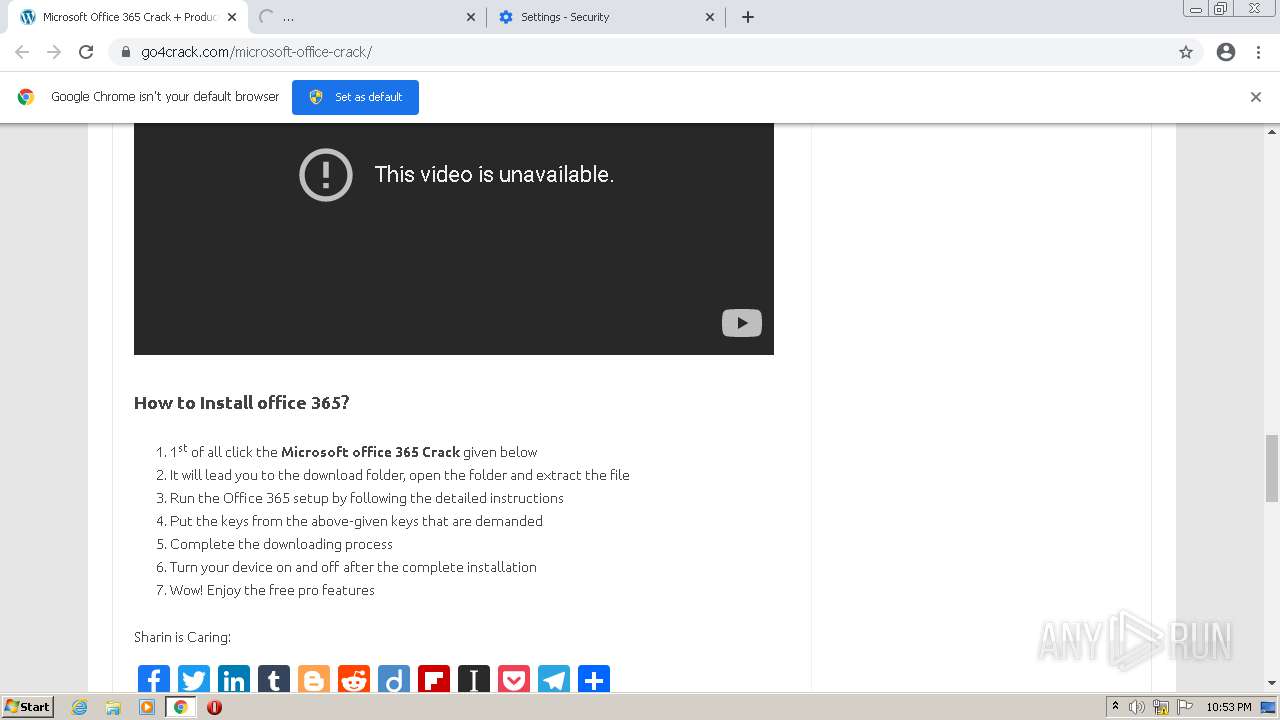The image size is (1280, 720).
Task: Close the Microsoft Office 365 Crack tab
Action: pos(232,17)
